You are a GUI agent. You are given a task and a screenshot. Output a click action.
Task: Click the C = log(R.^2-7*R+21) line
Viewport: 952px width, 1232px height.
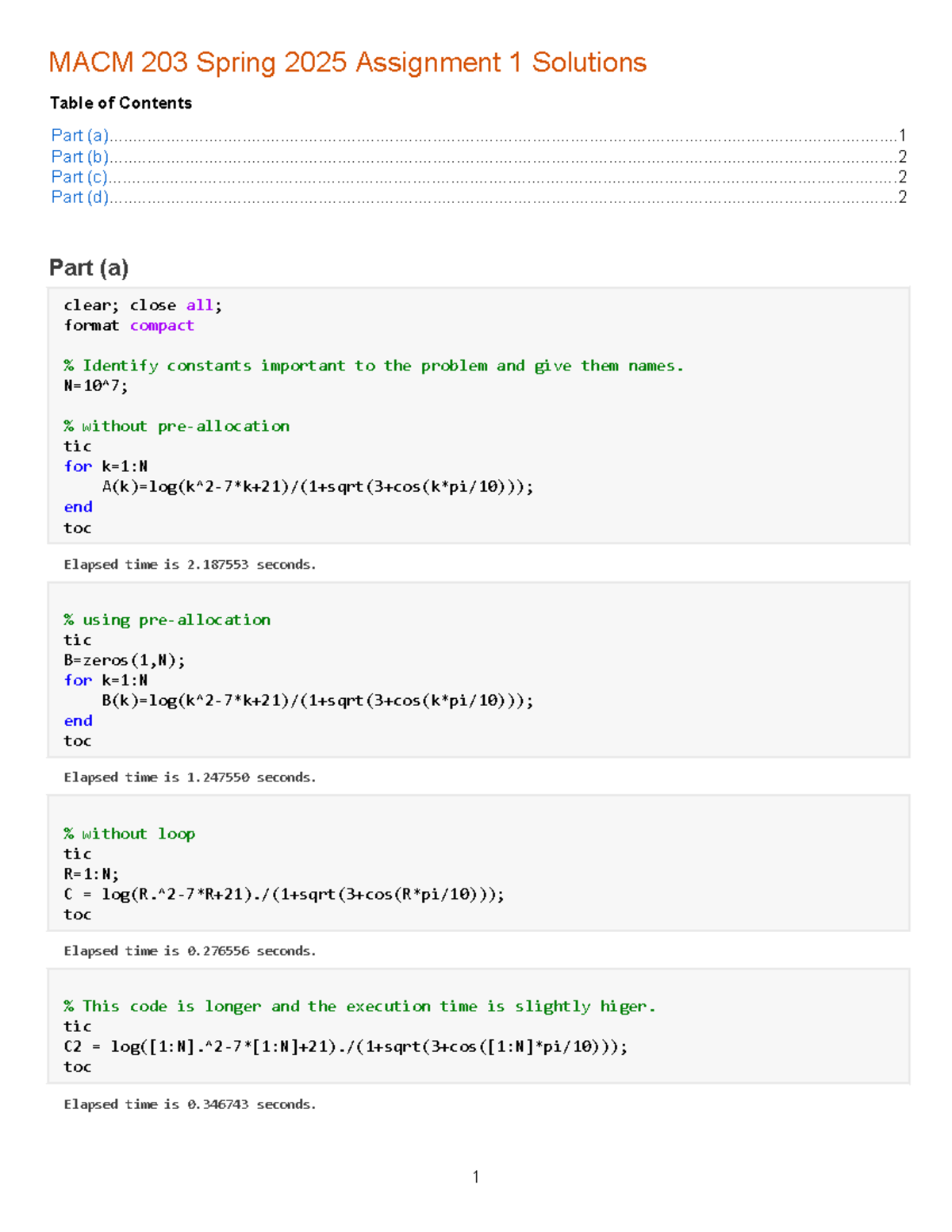click(284, 894)
